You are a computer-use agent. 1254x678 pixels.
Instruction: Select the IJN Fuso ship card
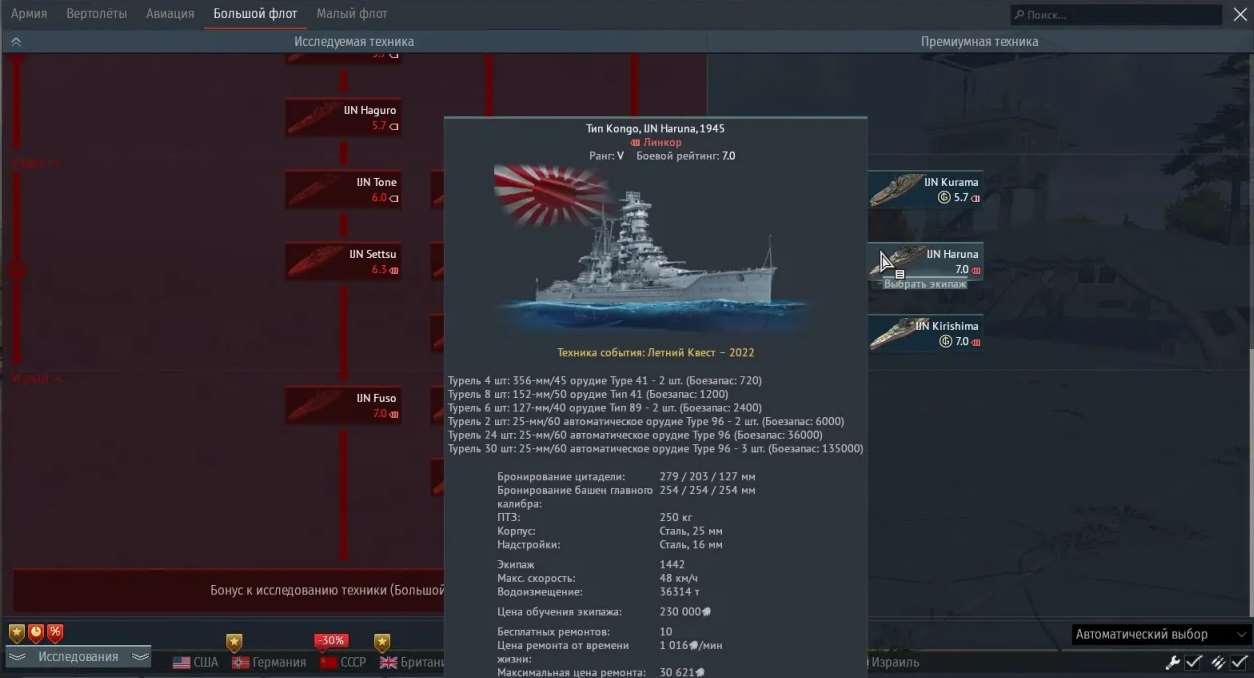click(x=343, y=405)
